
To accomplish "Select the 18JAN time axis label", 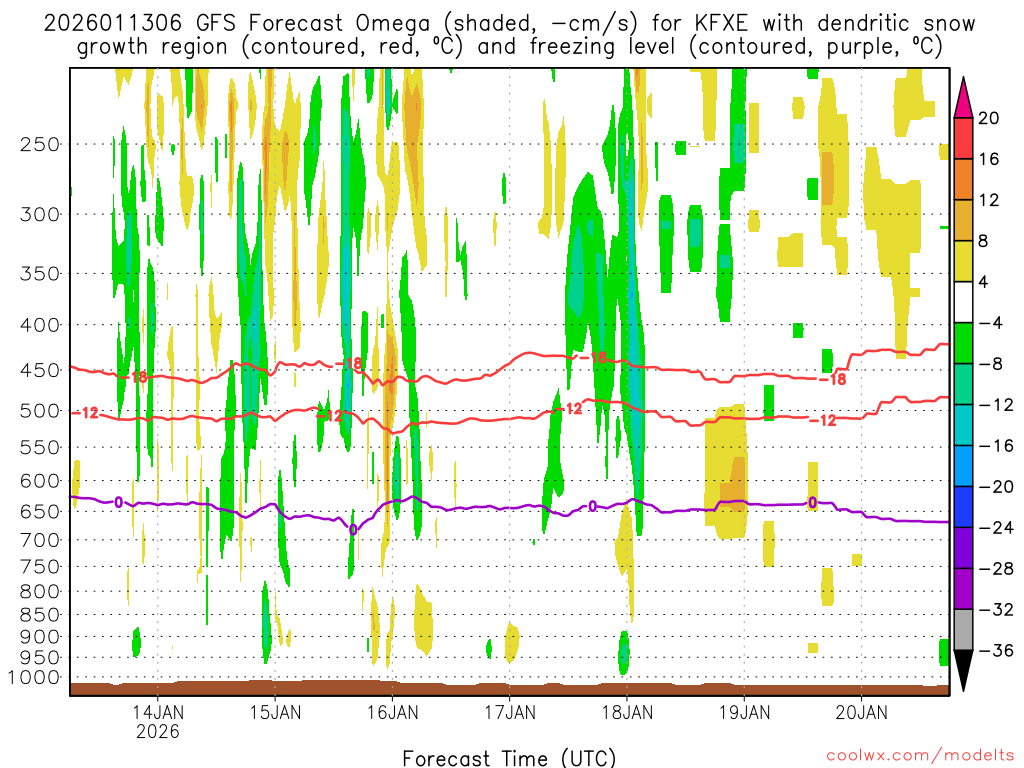I will pyautogui.click(x=627, y=712).
